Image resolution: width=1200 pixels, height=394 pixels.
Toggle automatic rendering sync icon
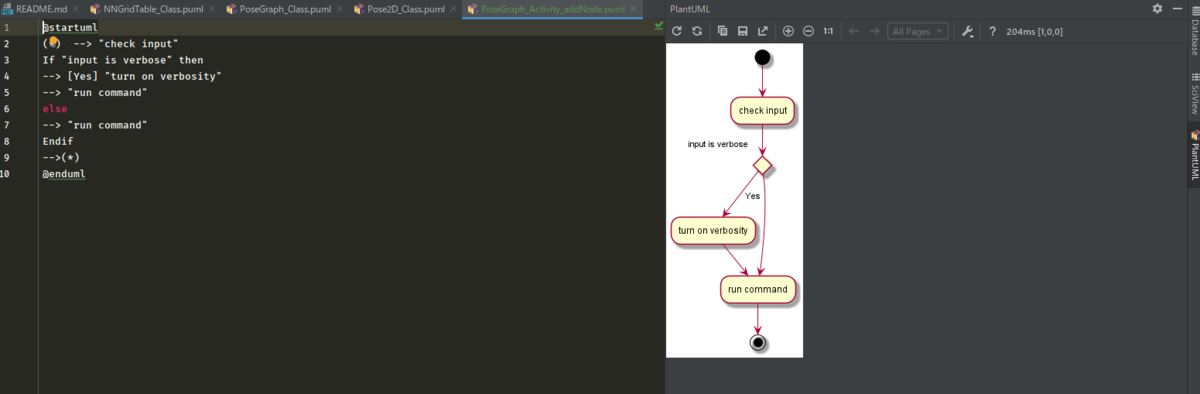(697, 31)
